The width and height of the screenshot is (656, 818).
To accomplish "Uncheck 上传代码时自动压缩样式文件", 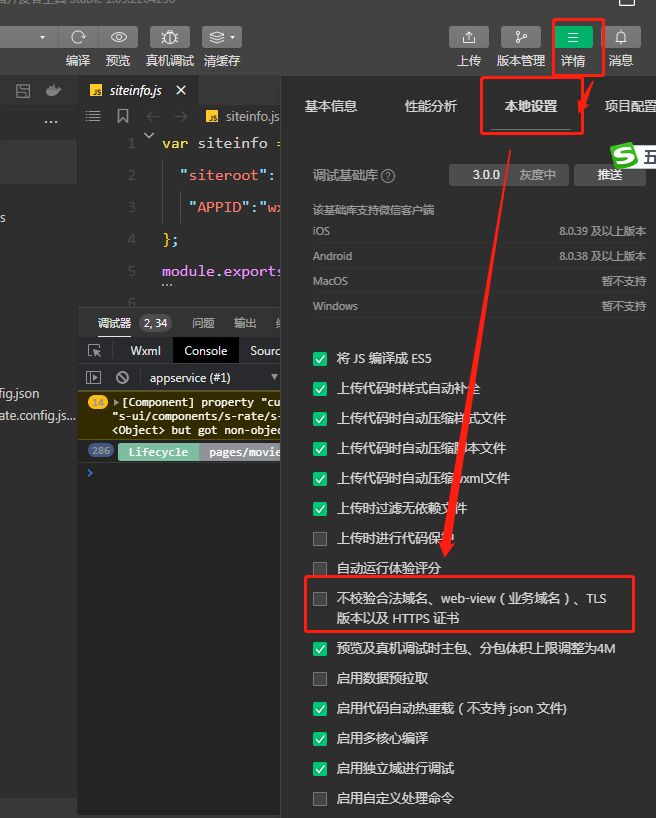I will pos(320,419).
